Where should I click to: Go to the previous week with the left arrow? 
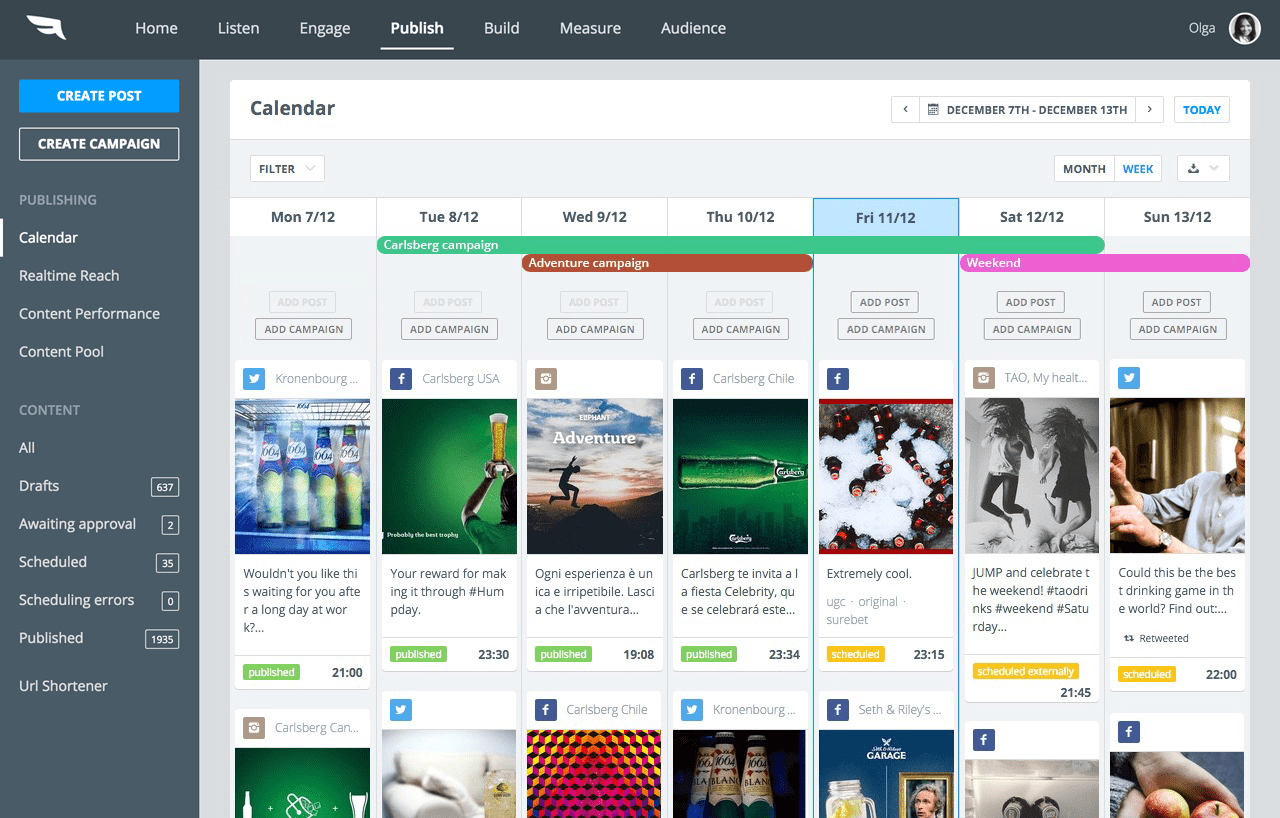click(905, 110)
